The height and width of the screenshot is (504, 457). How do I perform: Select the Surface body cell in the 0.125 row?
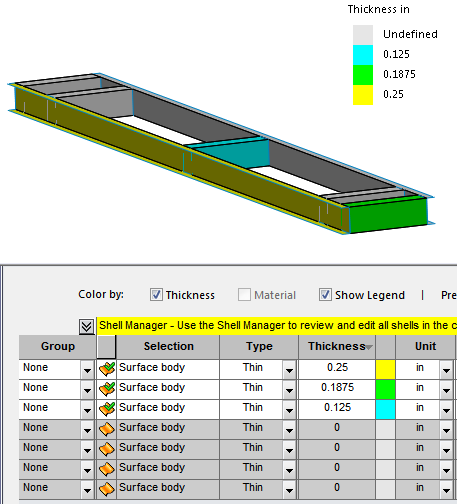[x=168, y=410]
